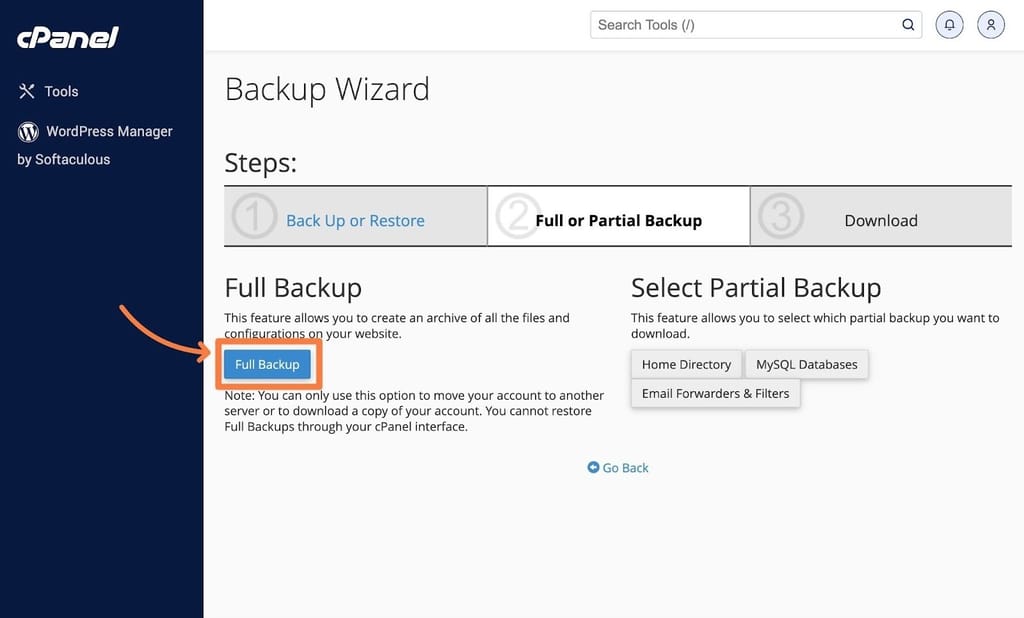Go to Back Up or Restore step
This screenshot has width=1024, height=618.
[x=355, y=221]
